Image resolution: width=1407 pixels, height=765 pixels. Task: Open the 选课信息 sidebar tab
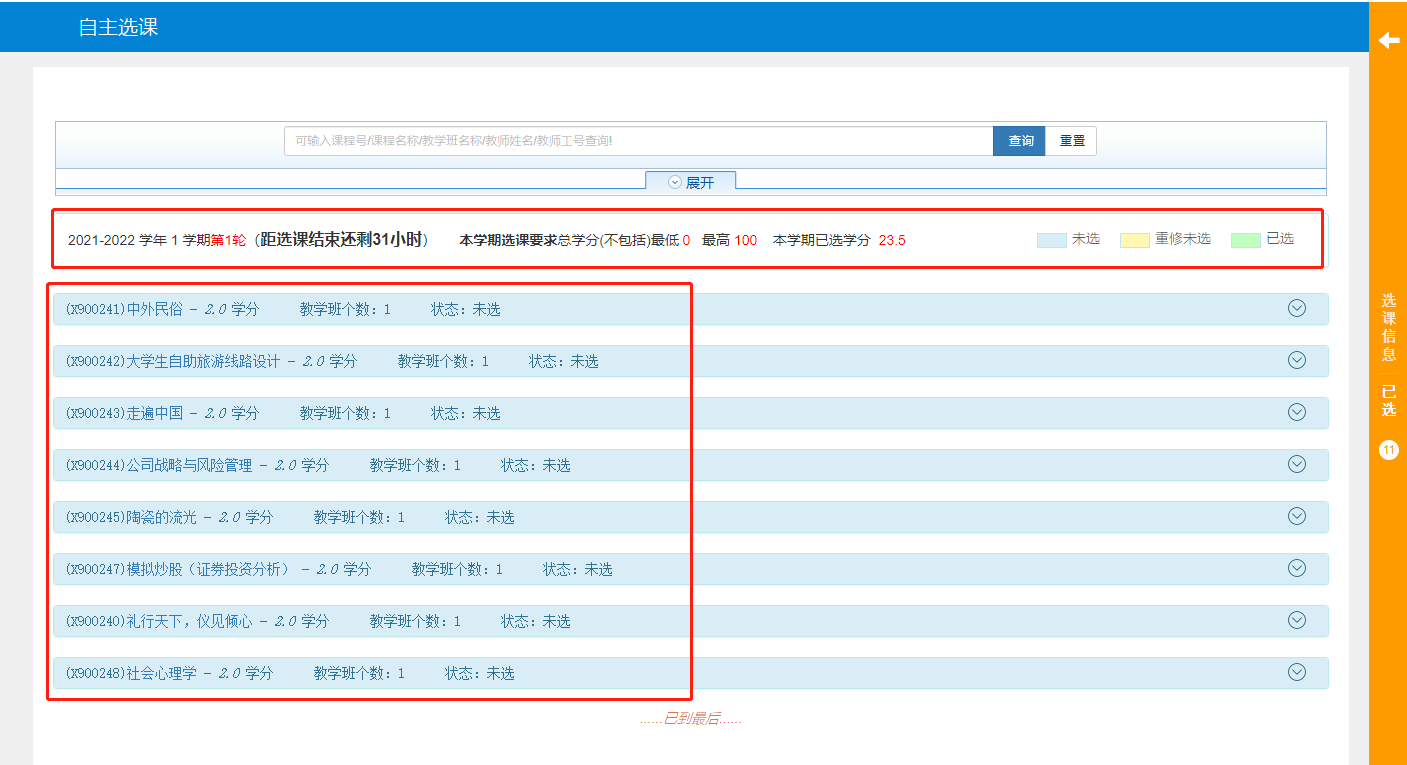pos(1388,327)
